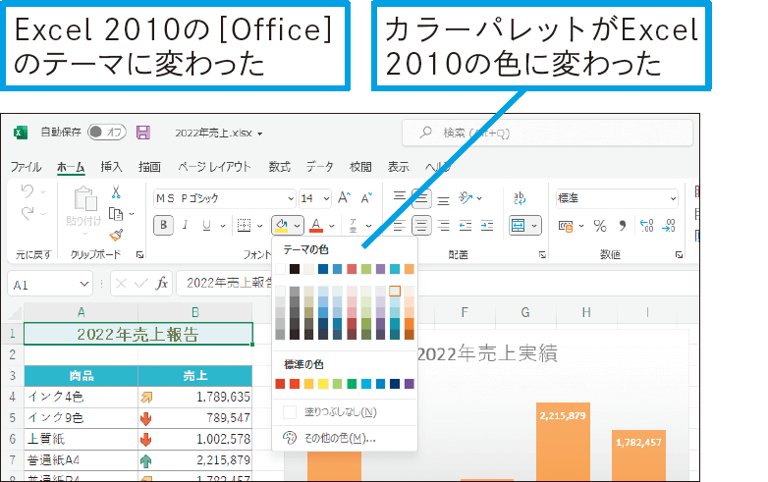Click the increase font size icon

click(345, 198)
